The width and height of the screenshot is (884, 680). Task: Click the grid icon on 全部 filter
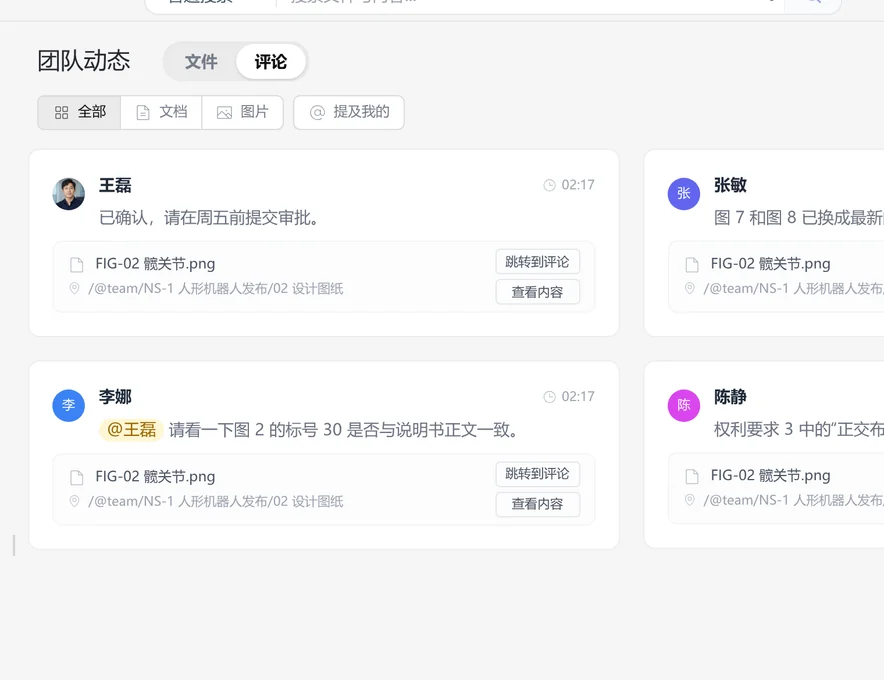pos(61,113)
